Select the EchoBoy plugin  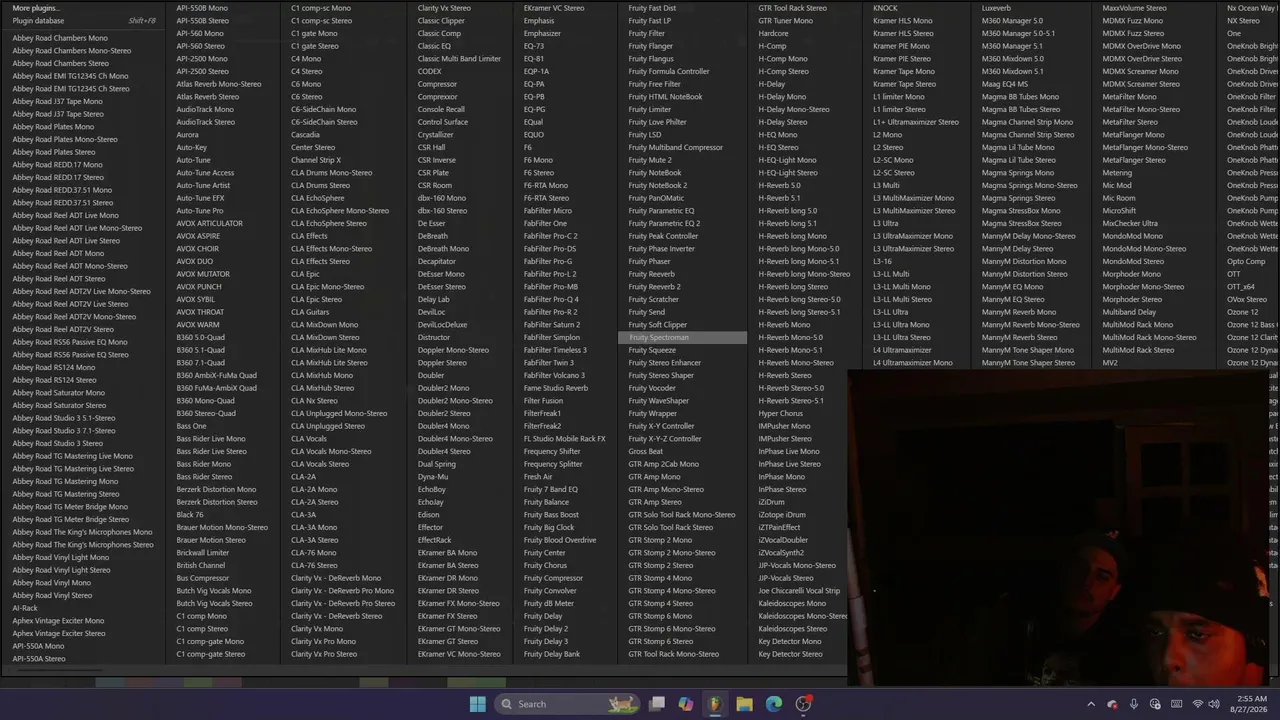click(x=432, y=489)
